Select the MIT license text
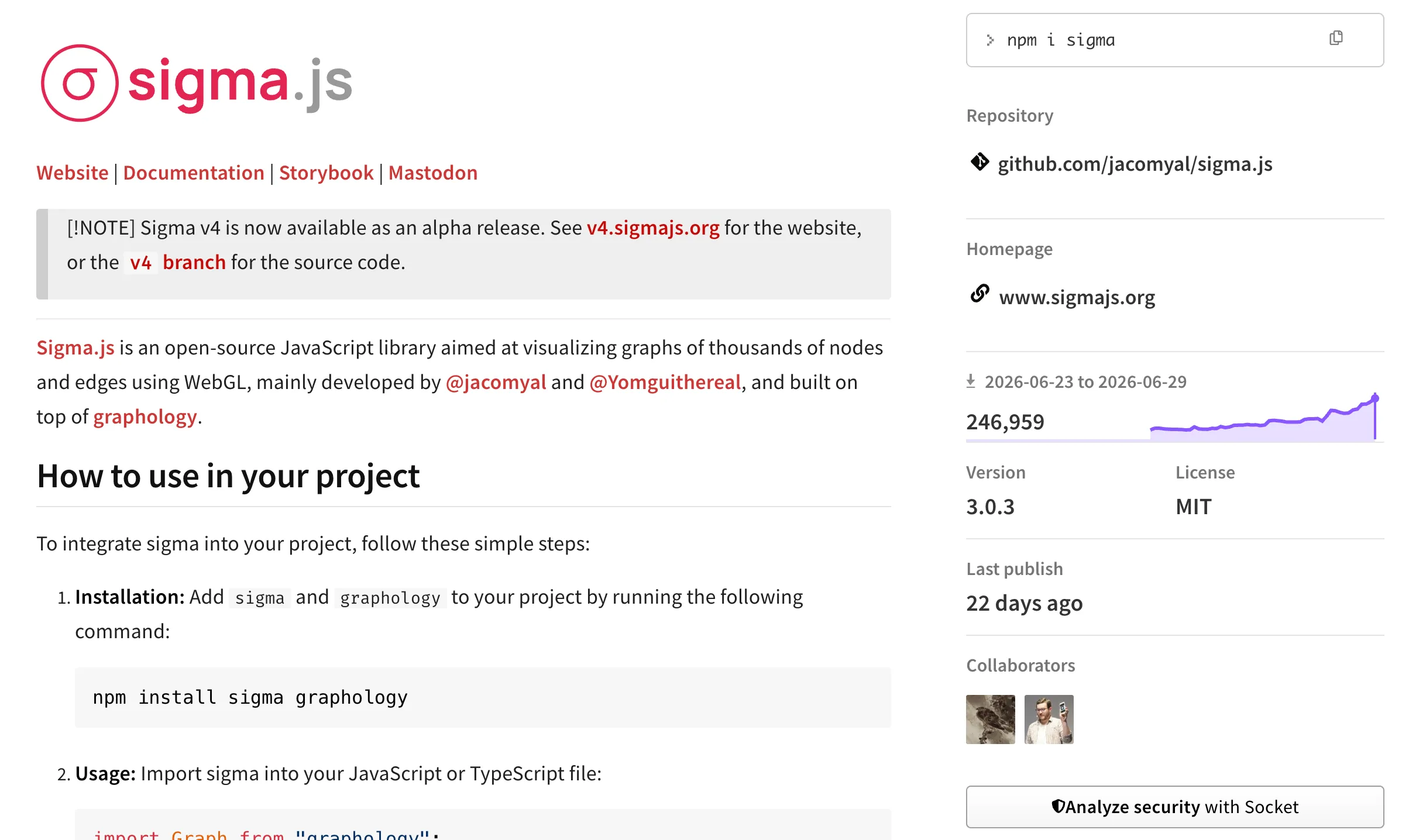This screenshot has width=1409, height=840. point(1194,507)
